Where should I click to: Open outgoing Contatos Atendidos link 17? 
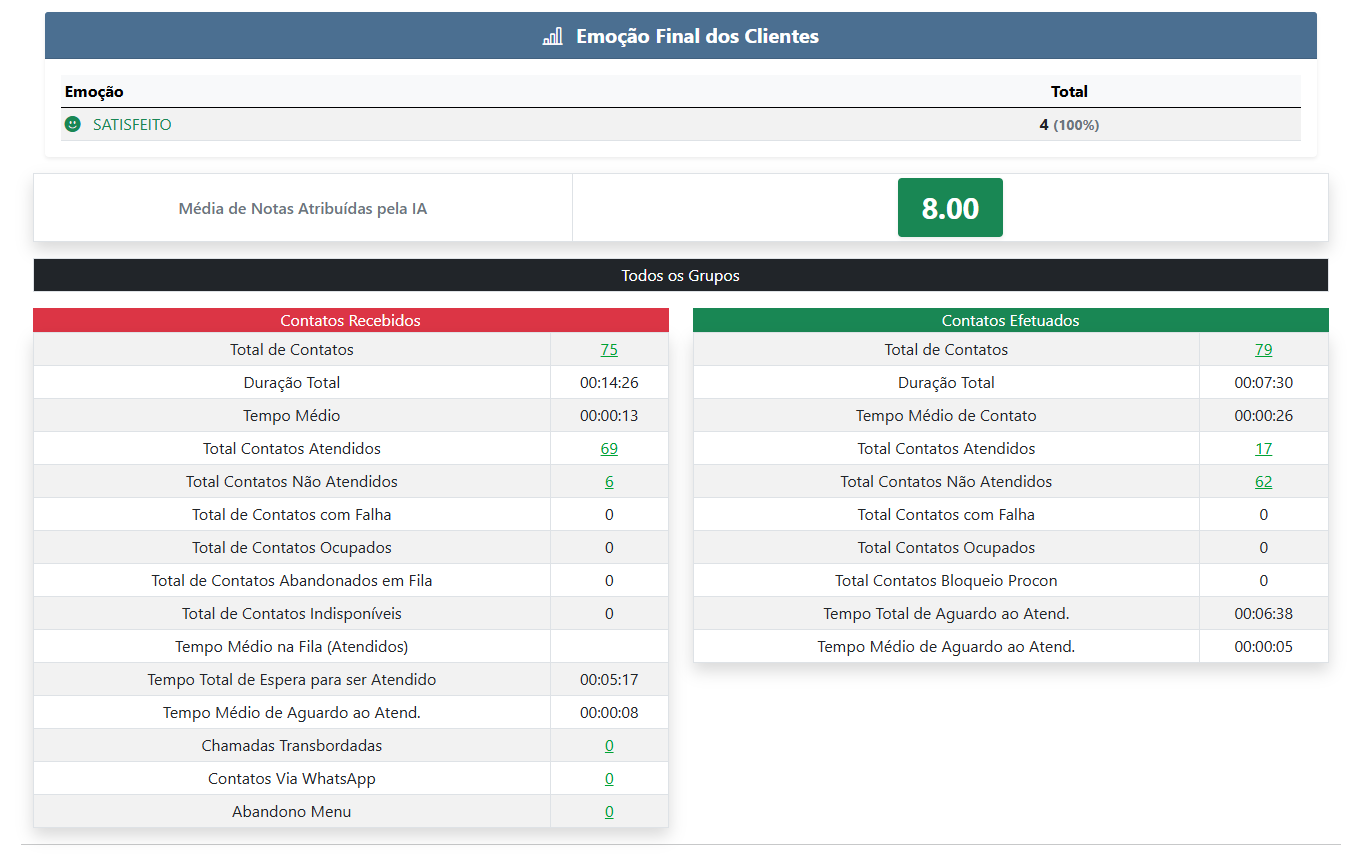[1263, 449]
